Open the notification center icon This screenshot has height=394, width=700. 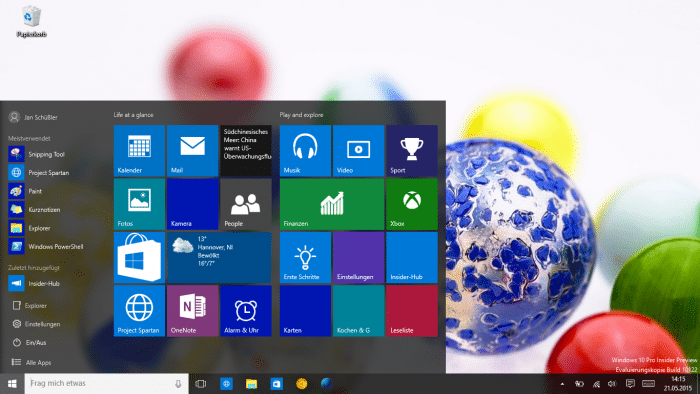click(630, 384)
